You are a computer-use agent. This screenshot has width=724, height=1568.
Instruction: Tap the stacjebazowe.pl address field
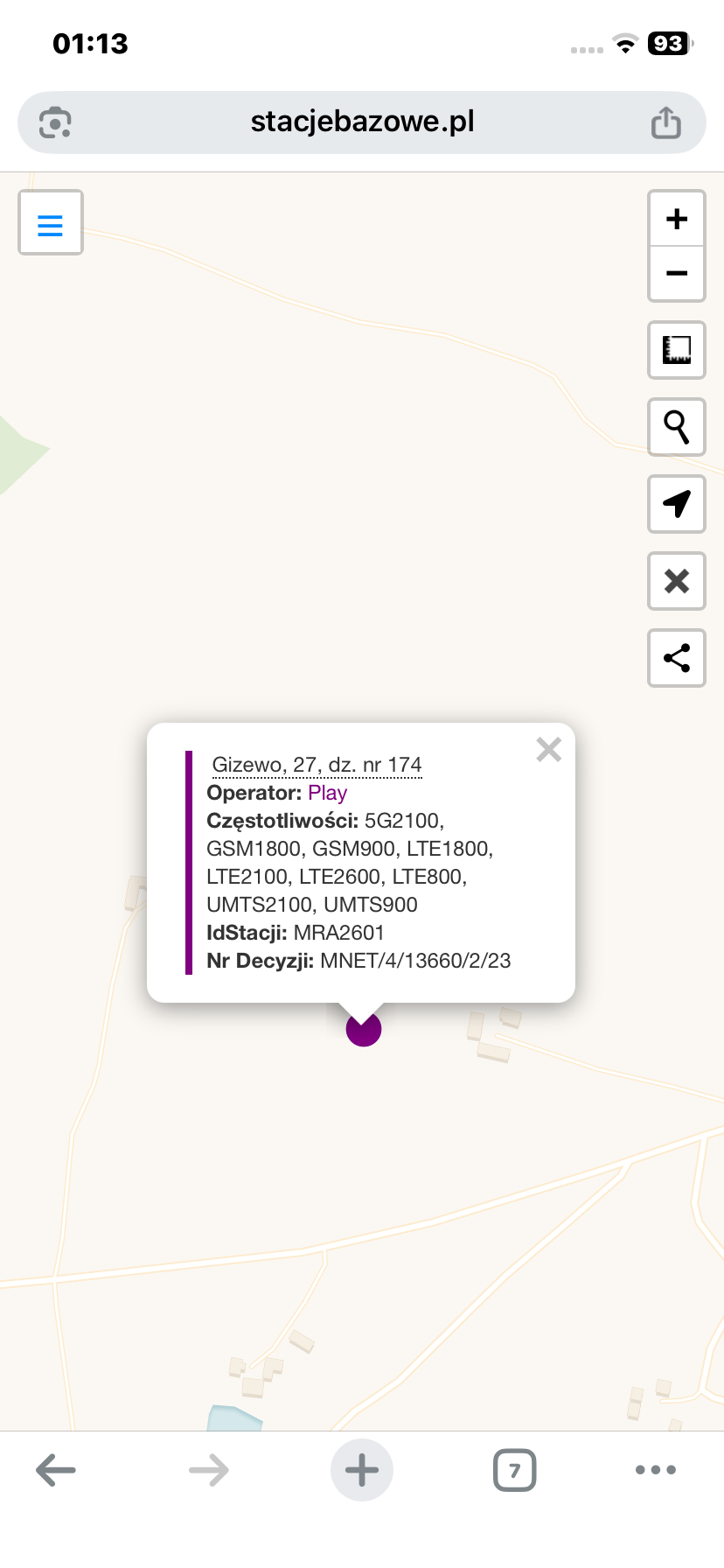[362, 122]
